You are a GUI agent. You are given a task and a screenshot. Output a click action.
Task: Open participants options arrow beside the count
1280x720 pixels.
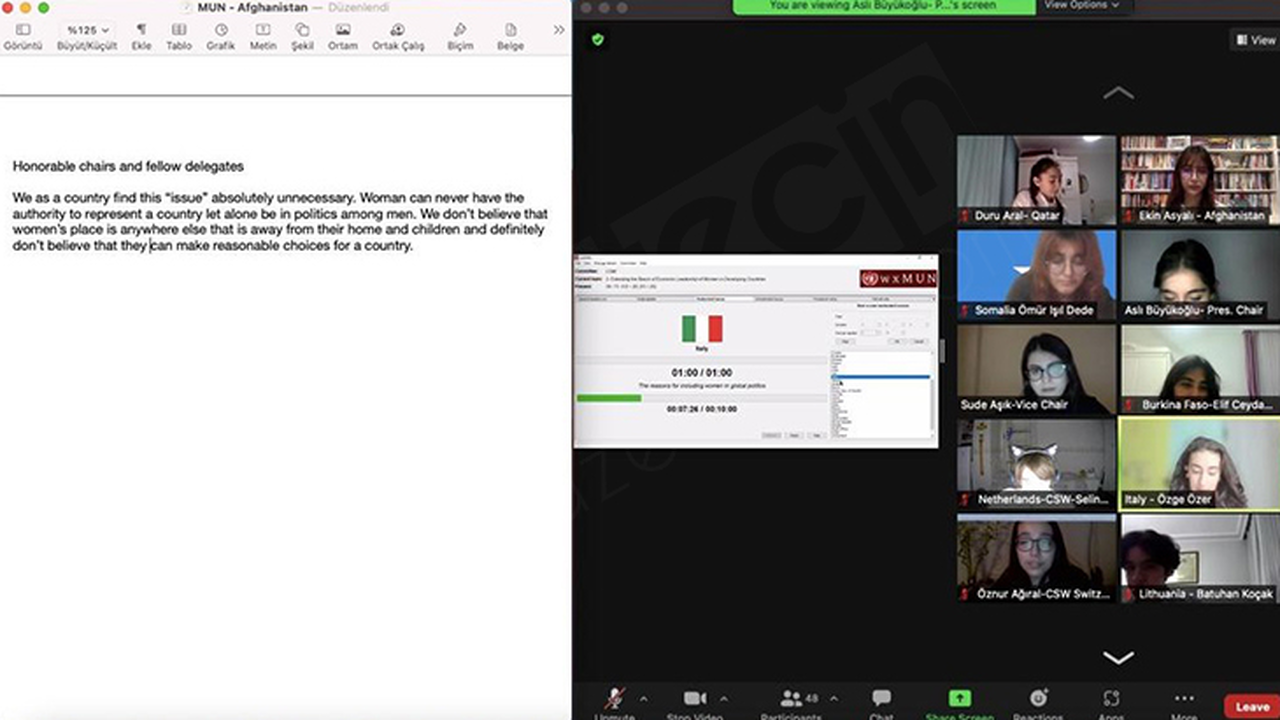click(x=834, y=698)
